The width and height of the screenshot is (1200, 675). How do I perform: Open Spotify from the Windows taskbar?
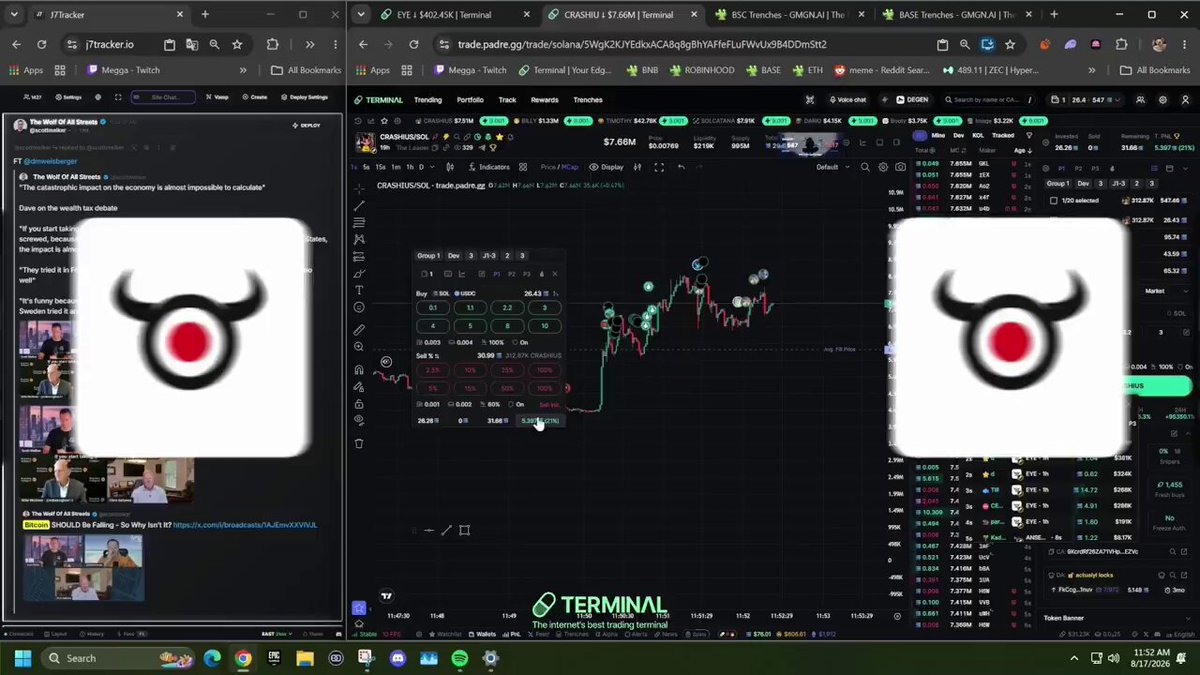point(460,658)
